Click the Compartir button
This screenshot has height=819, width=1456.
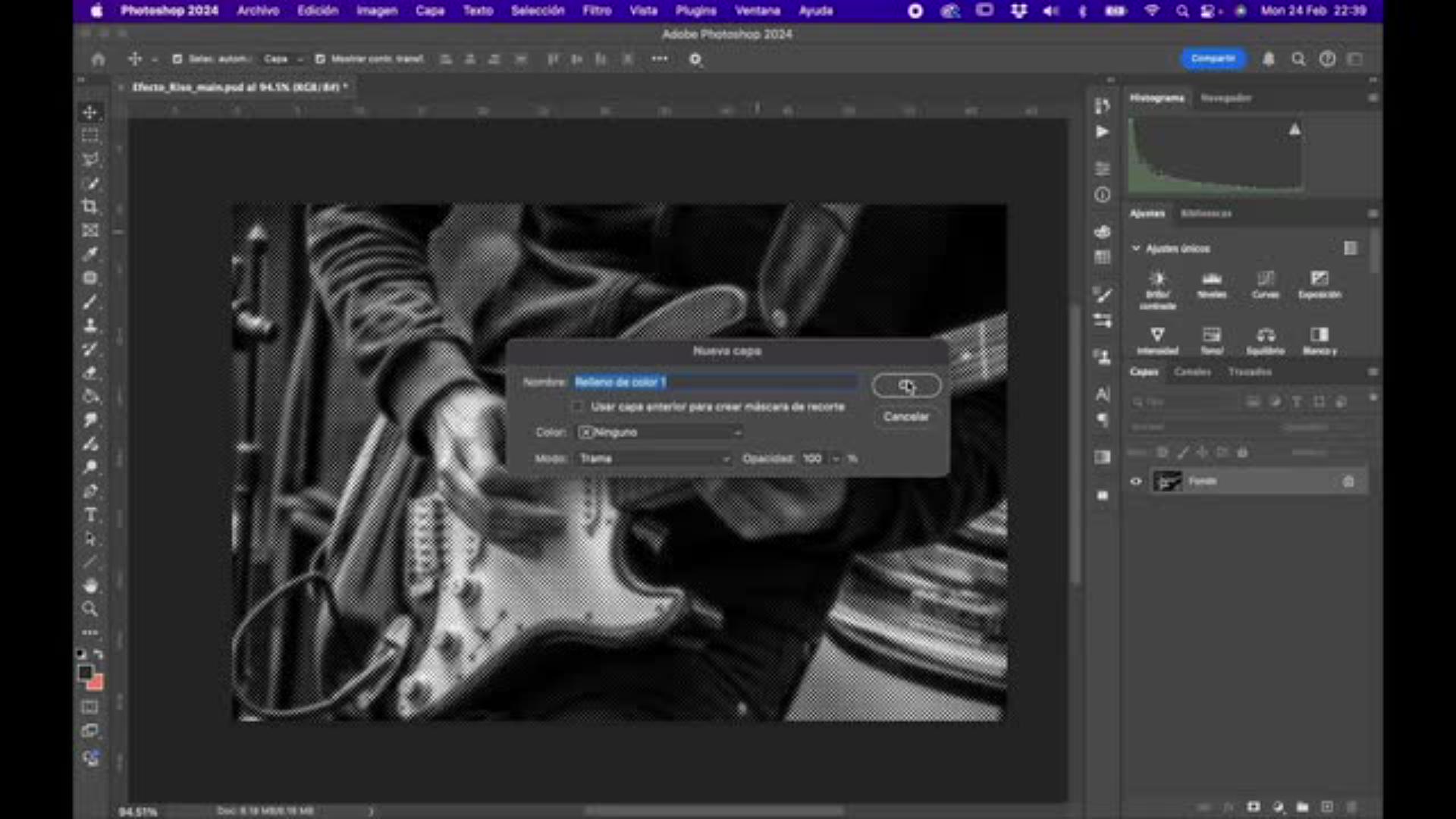1213,58
